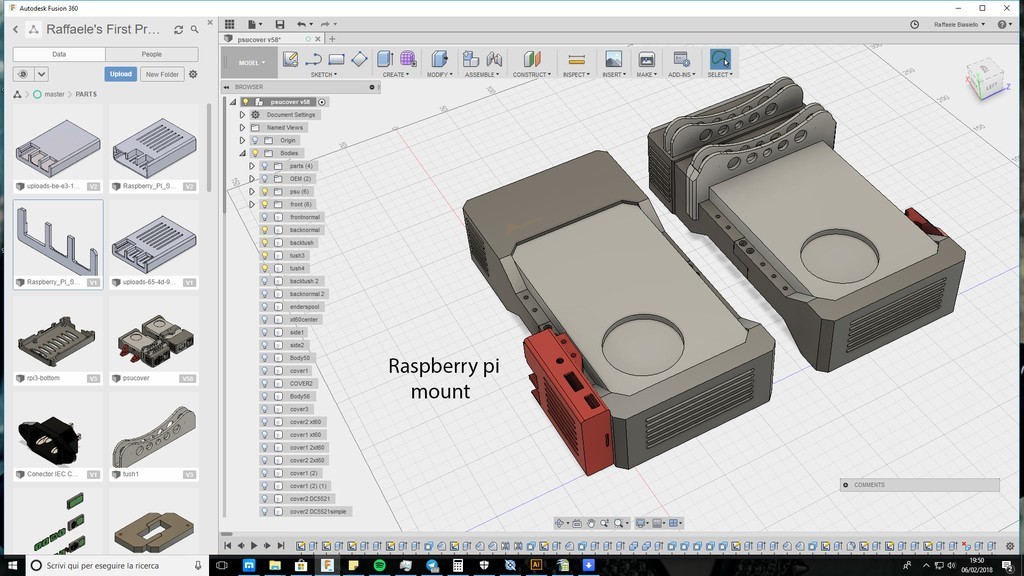Select the Assemble new component tool
1024x576 pixels.
click(471, 59)
